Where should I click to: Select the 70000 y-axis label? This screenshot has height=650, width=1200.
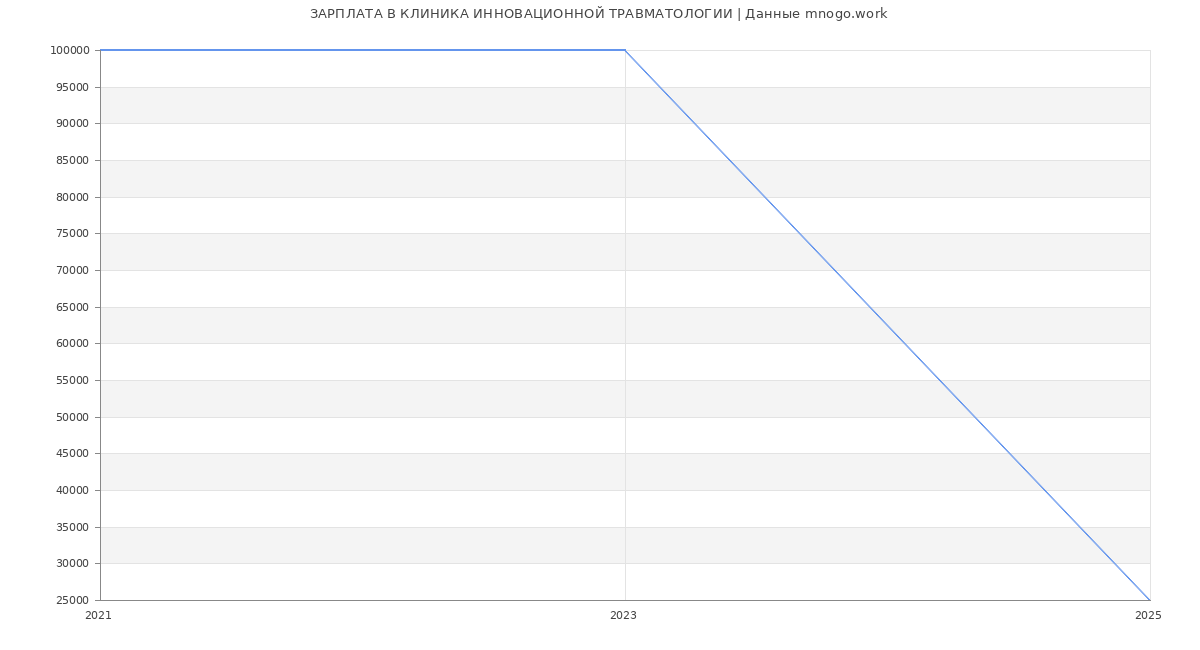pos(72,271)
